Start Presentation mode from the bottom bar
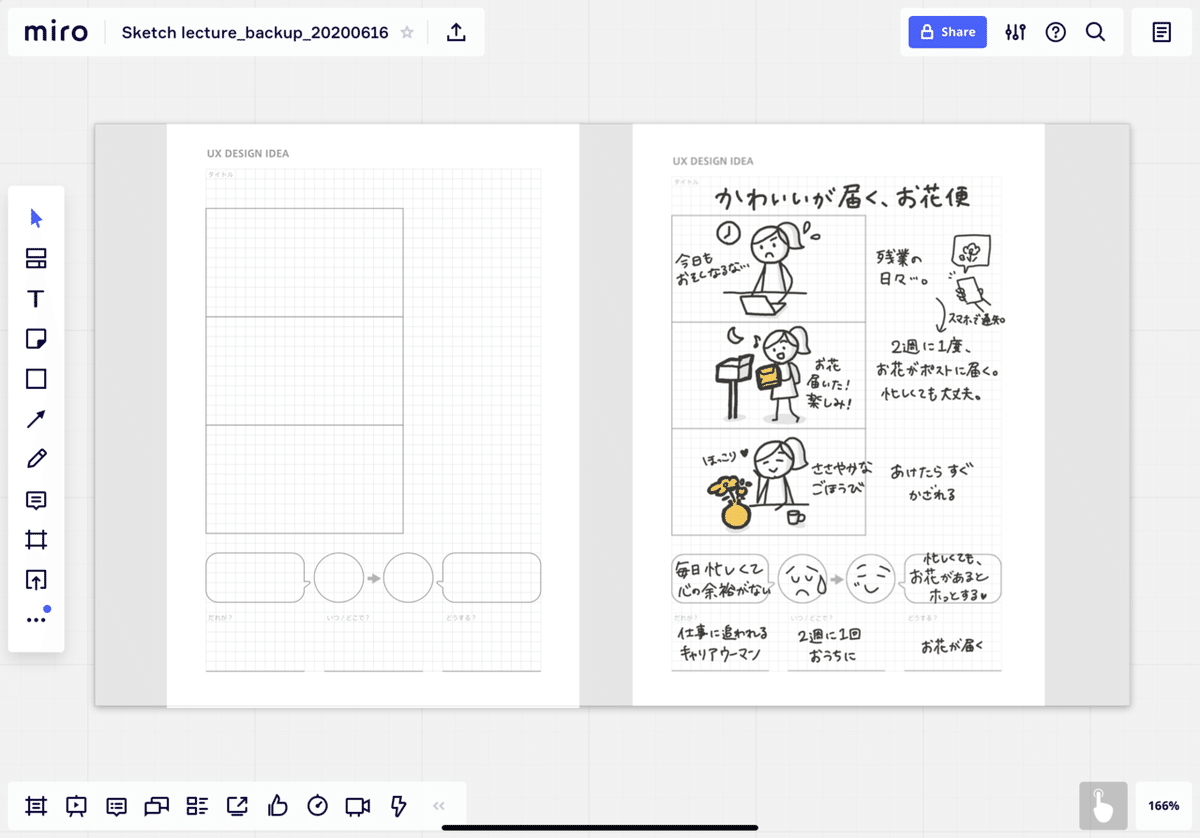 76,806
